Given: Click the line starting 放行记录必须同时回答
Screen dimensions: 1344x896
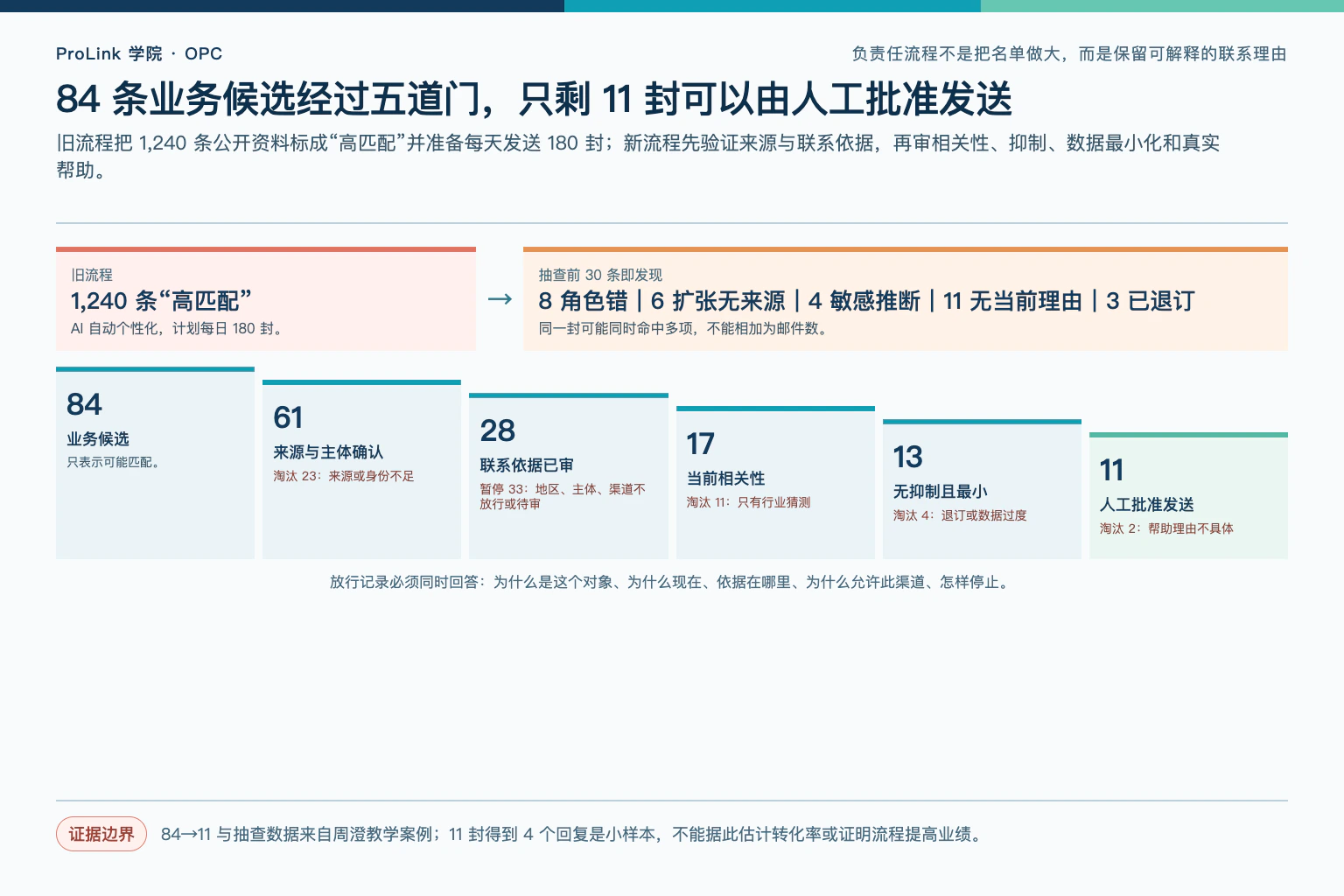Looking at the screenshot, I should coord(671,582).
